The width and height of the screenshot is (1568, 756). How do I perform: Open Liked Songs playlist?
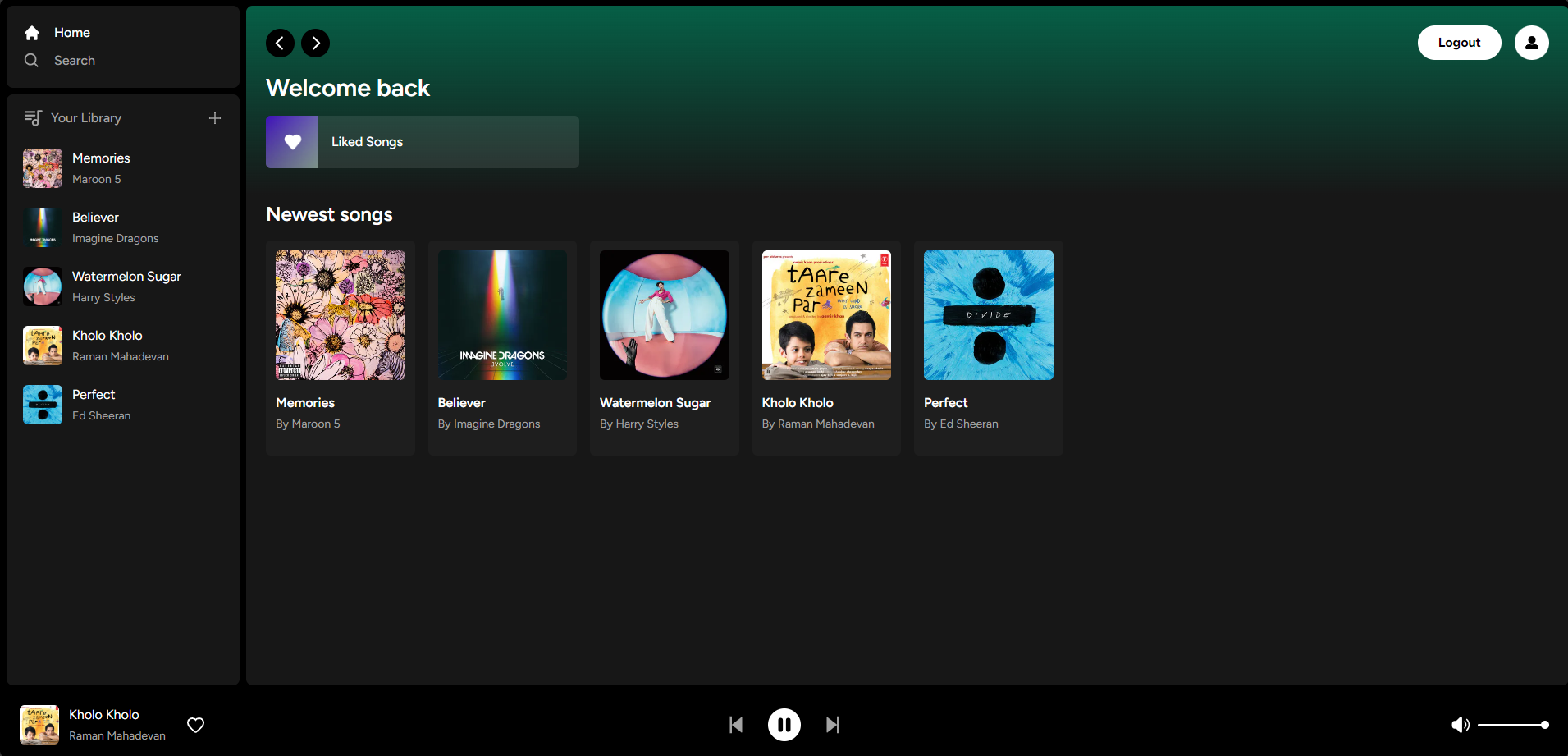tap(423, 142)
